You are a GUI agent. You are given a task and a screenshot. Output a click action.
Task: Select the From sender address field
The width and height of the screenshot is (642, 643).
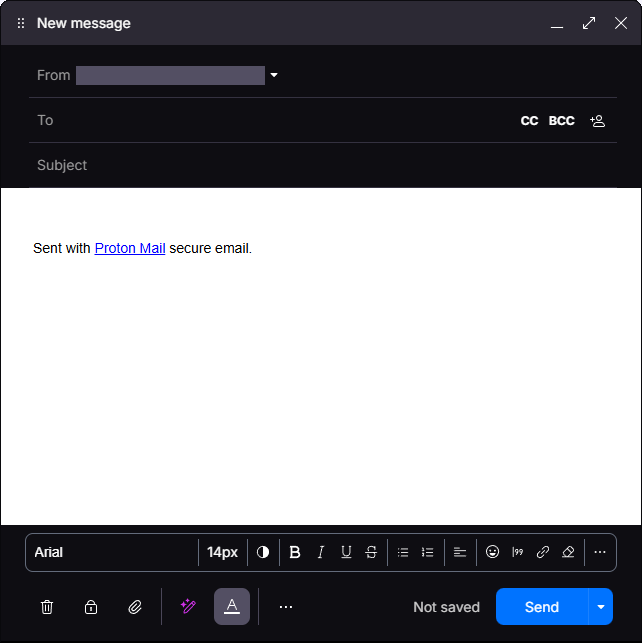click(x=170, y=75)
